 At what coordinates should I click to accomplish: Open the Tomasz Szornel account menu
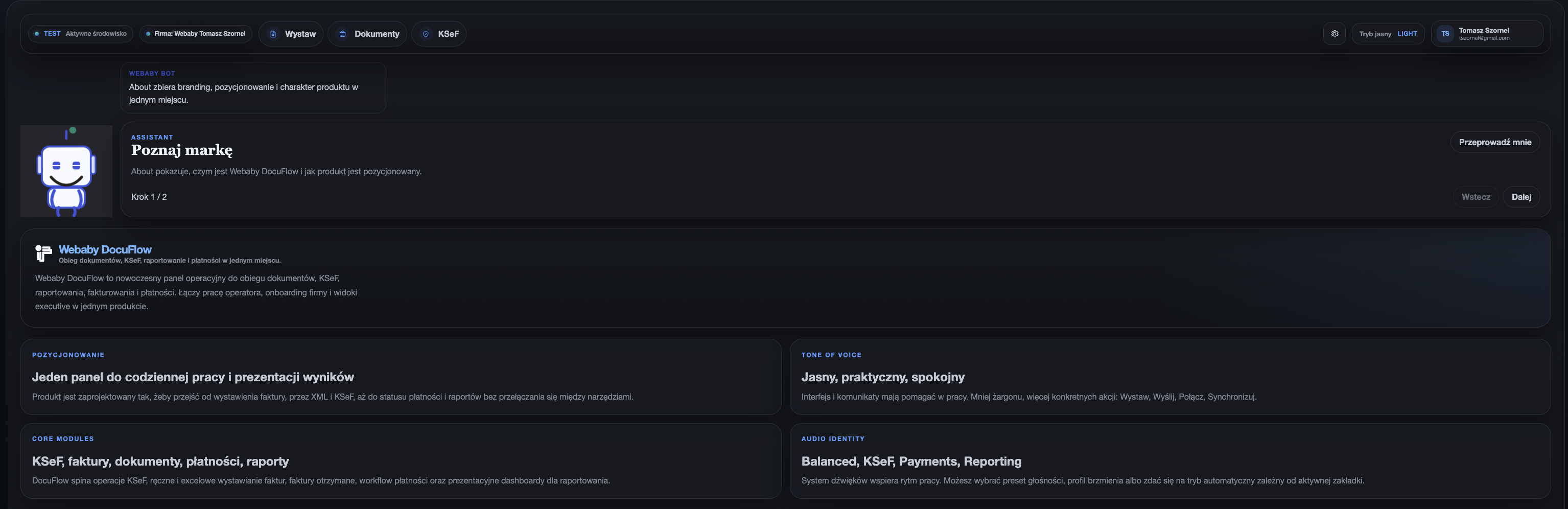[x=1487, y=34]
